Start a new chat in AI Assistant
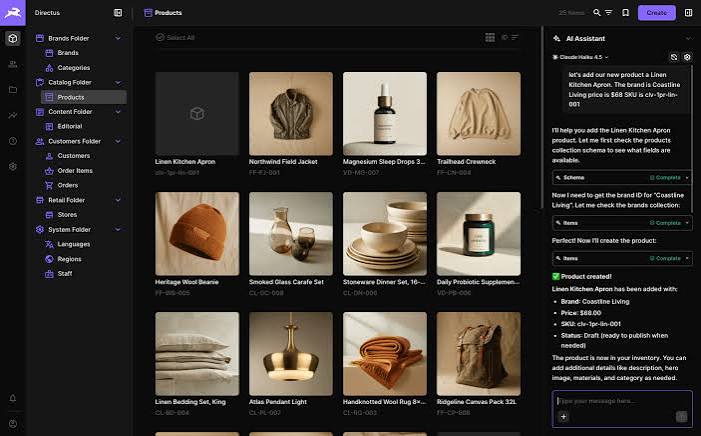The width and height of the screenshot is (701, 436). (674, 57)
